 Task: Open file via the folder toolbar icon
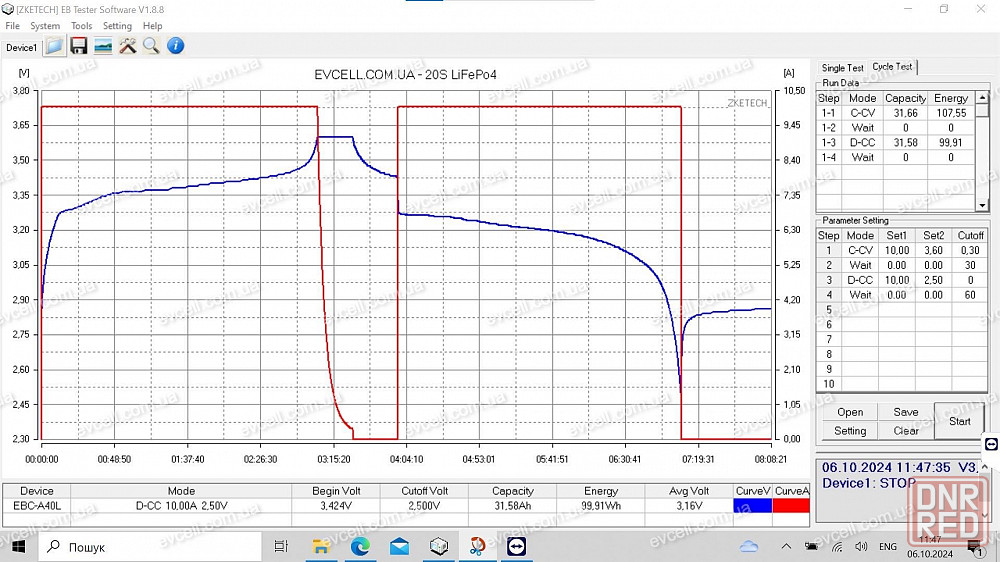click(x=55, y=46)
